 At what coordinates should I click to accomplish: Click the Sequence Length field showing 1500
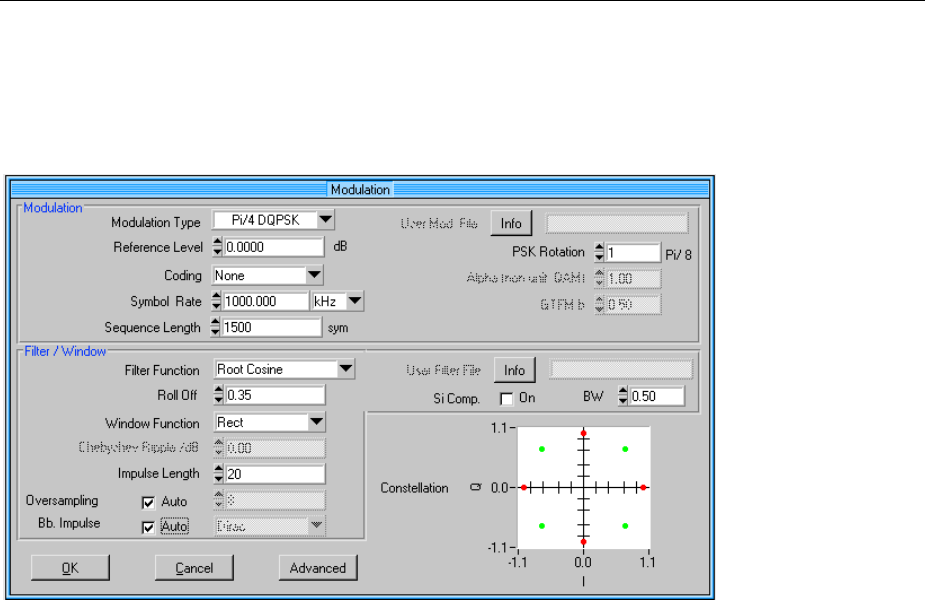271,327
